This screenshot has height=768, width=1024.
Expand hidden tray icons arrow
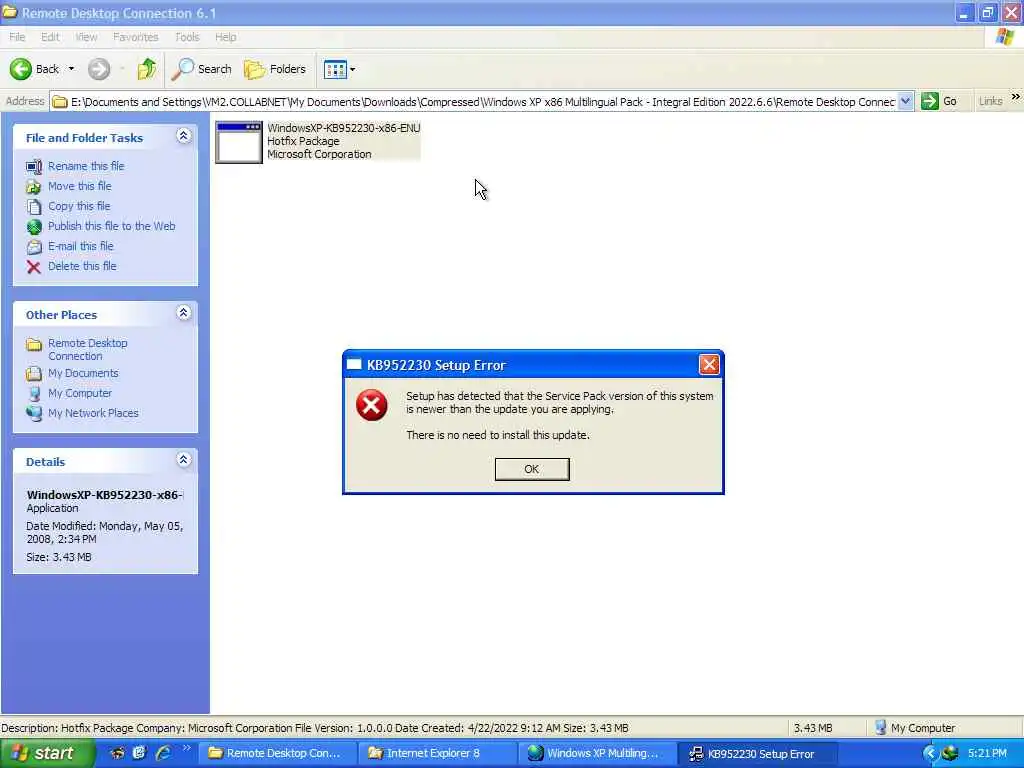[930, 754]
